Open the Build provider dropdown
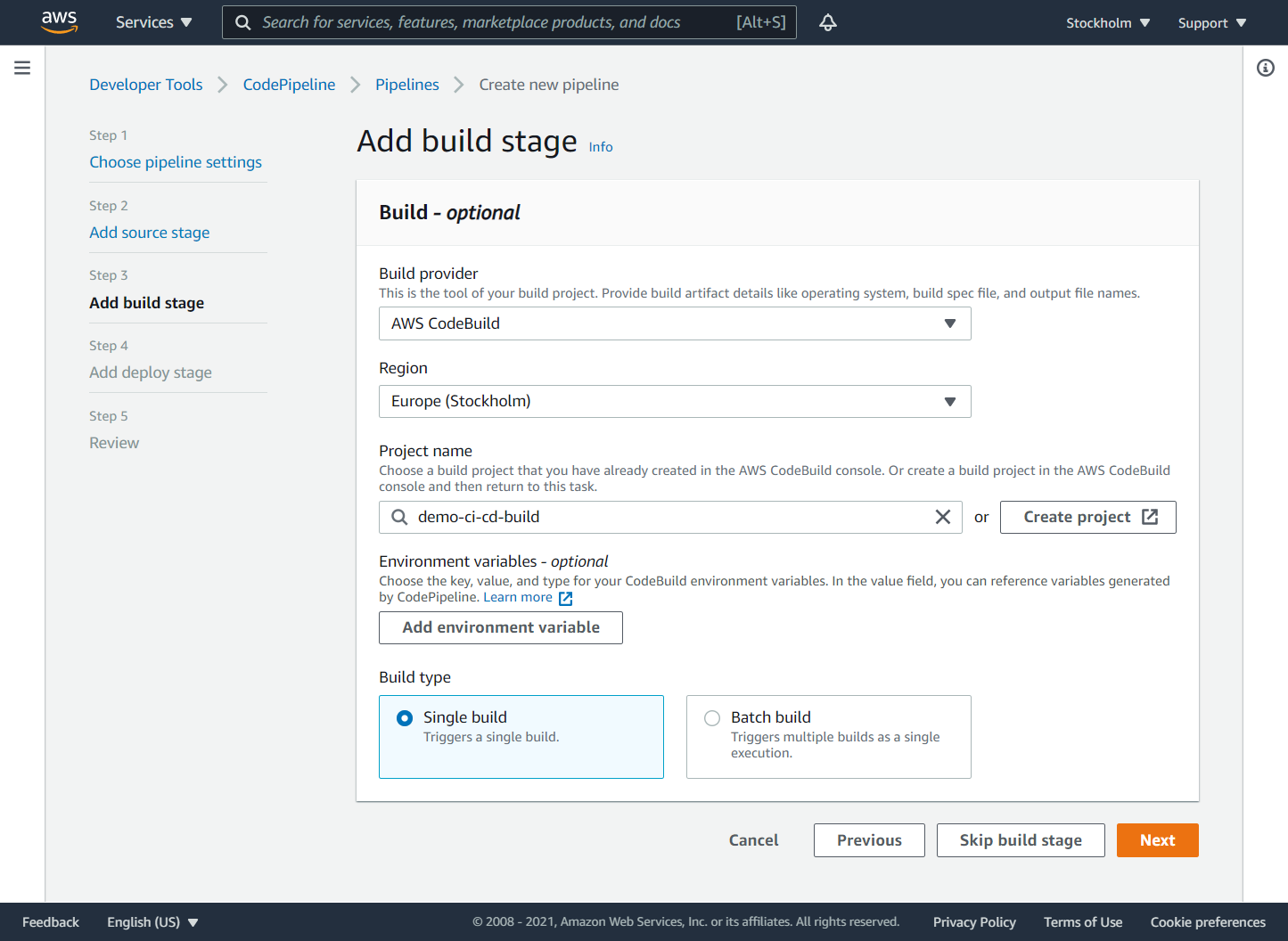Screen dimensions: 1288x941 point(675,323)
